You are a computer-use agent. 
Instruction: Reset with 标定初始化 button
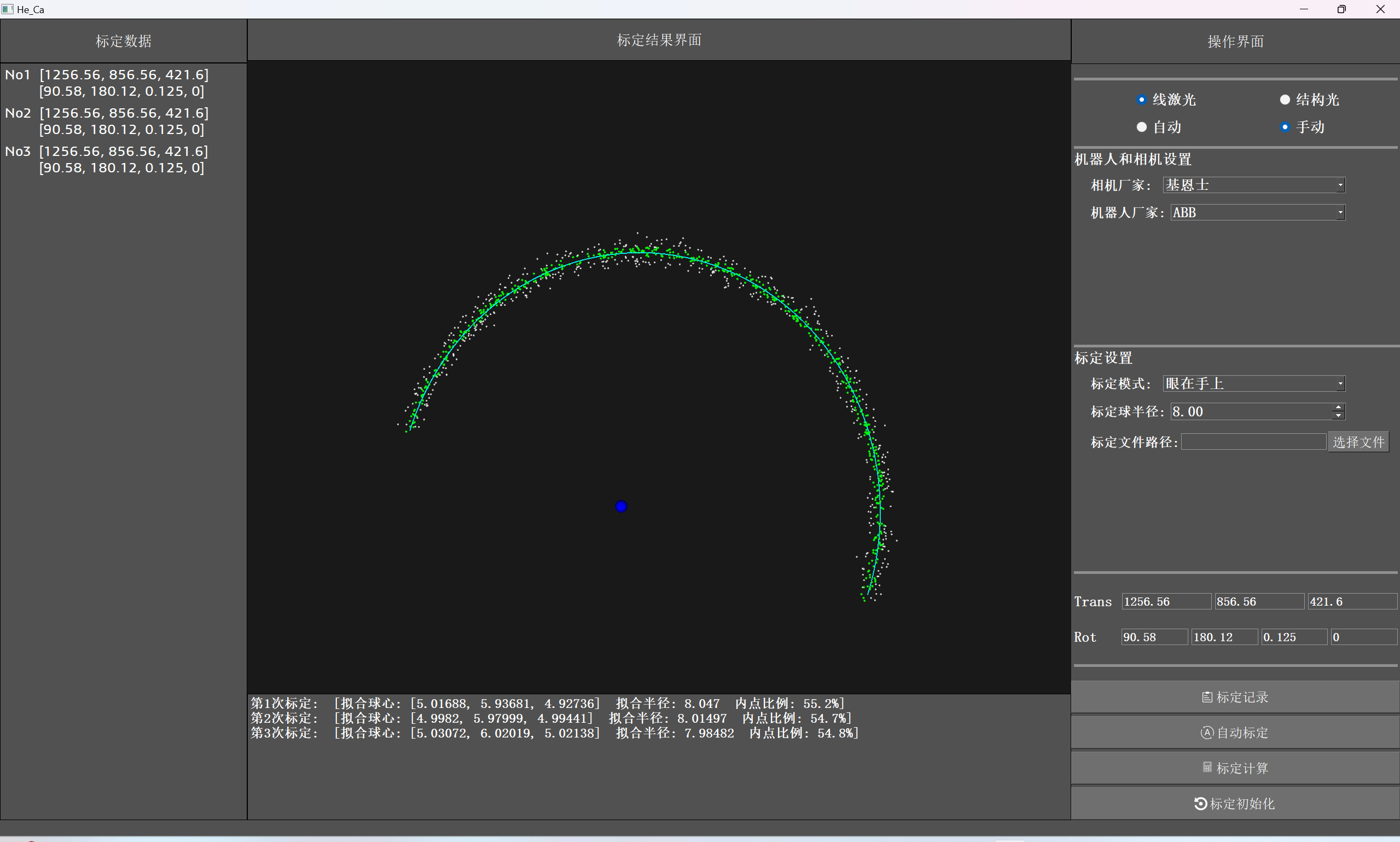point(1235,803)
